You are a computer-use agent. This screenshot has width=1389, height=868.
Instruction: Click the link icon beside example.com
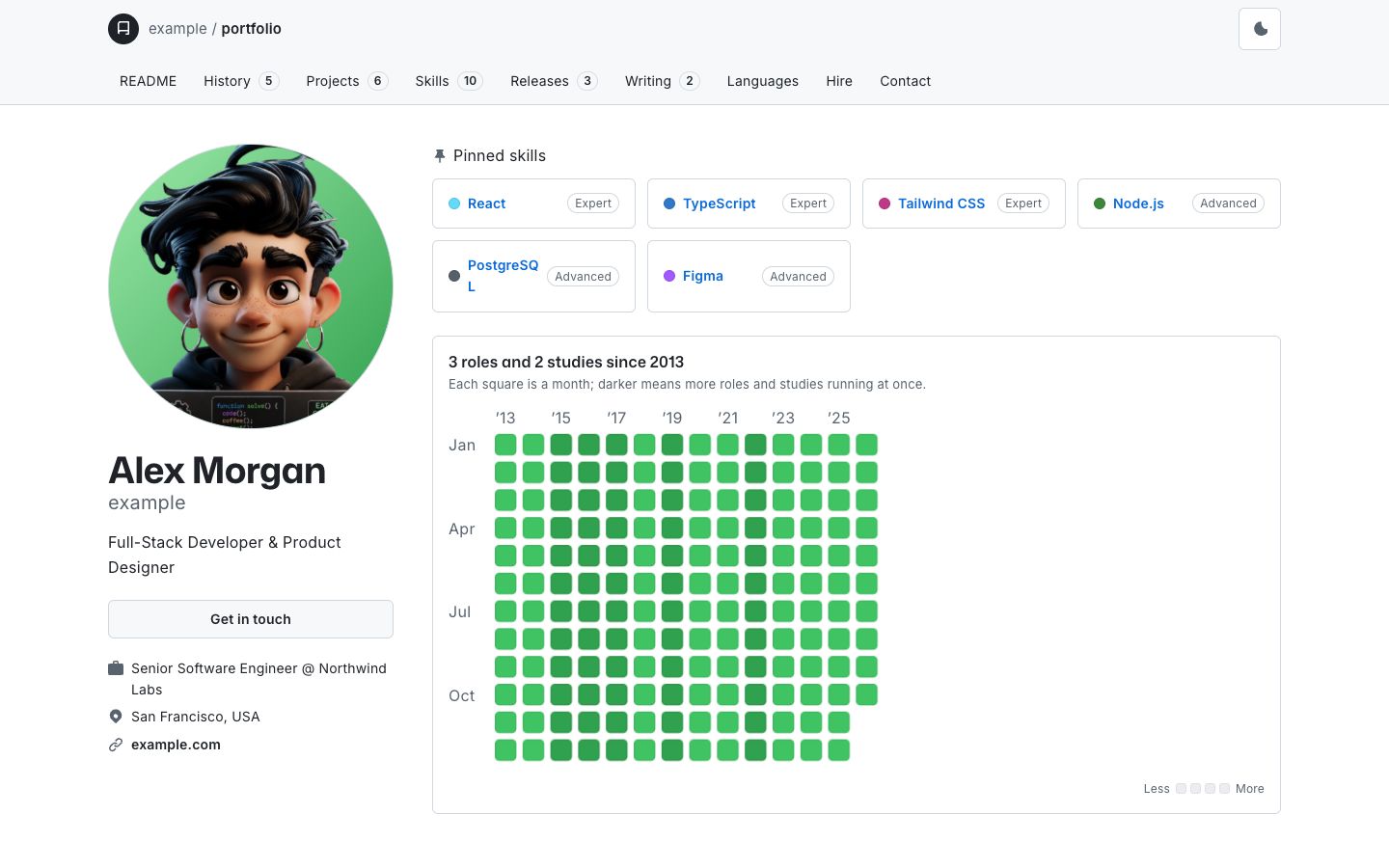click(116, 745)
